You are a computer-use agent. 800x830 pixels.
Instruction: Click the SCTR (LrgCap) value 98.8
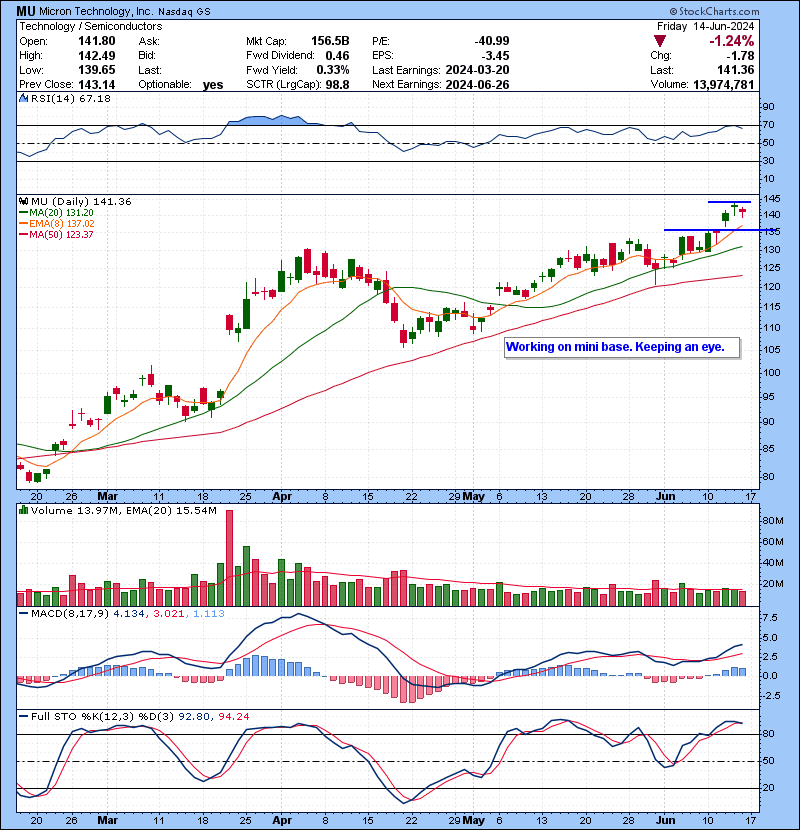337,85
